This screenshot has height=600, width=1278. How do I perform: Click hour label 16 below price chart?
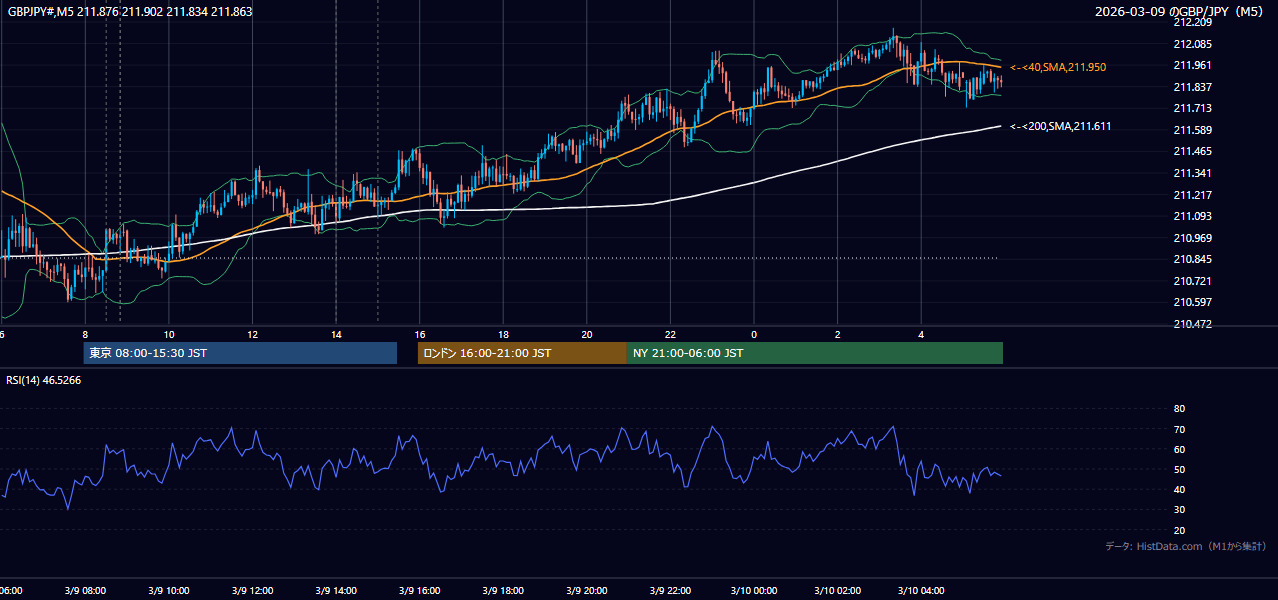[420, 335]
